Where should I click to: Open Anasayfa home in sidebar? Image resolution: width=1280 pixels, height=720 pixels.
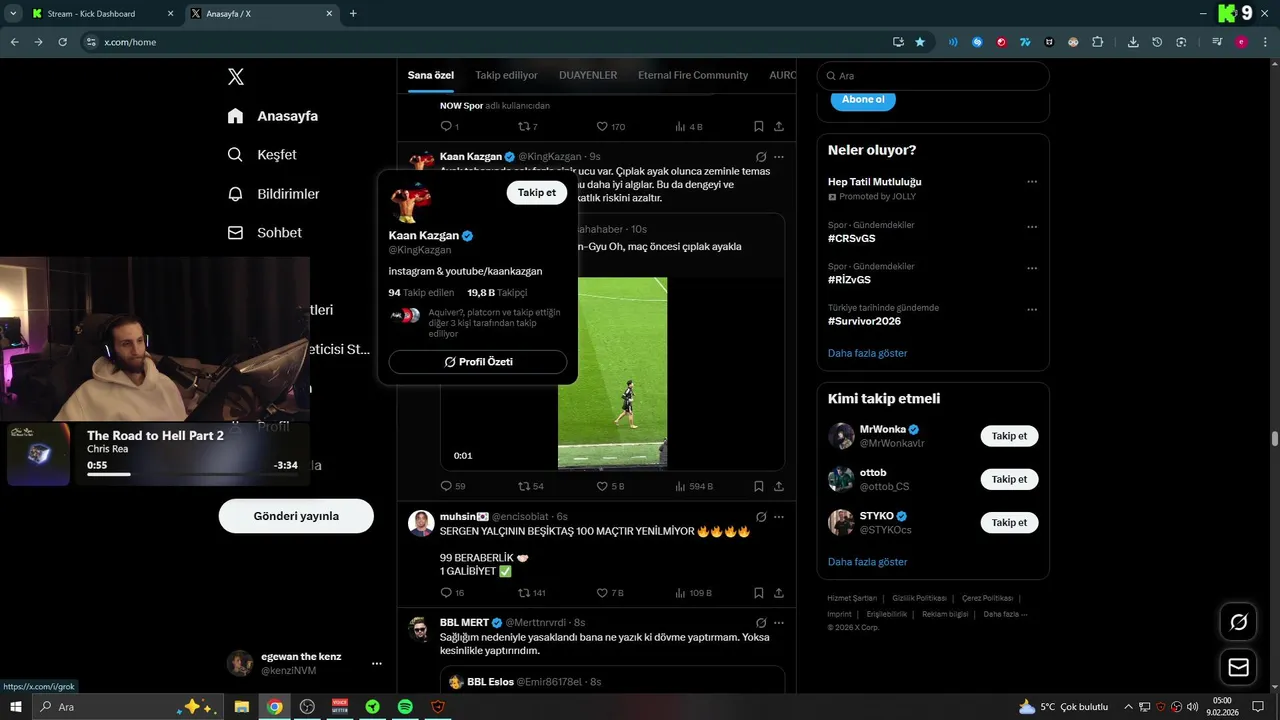(273, 116)
